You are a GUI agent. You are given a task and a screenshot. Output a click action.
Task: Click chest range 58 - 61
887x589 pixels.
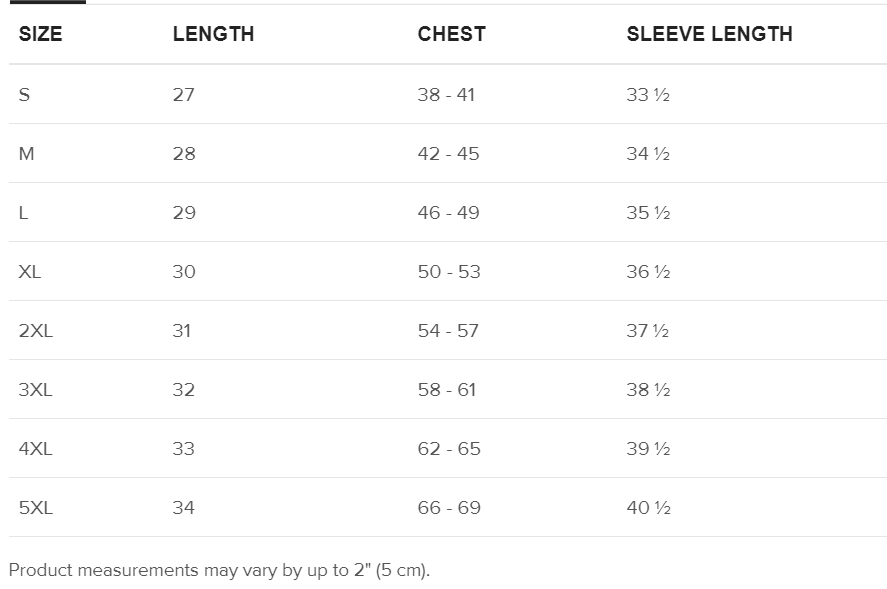[446, 390]
